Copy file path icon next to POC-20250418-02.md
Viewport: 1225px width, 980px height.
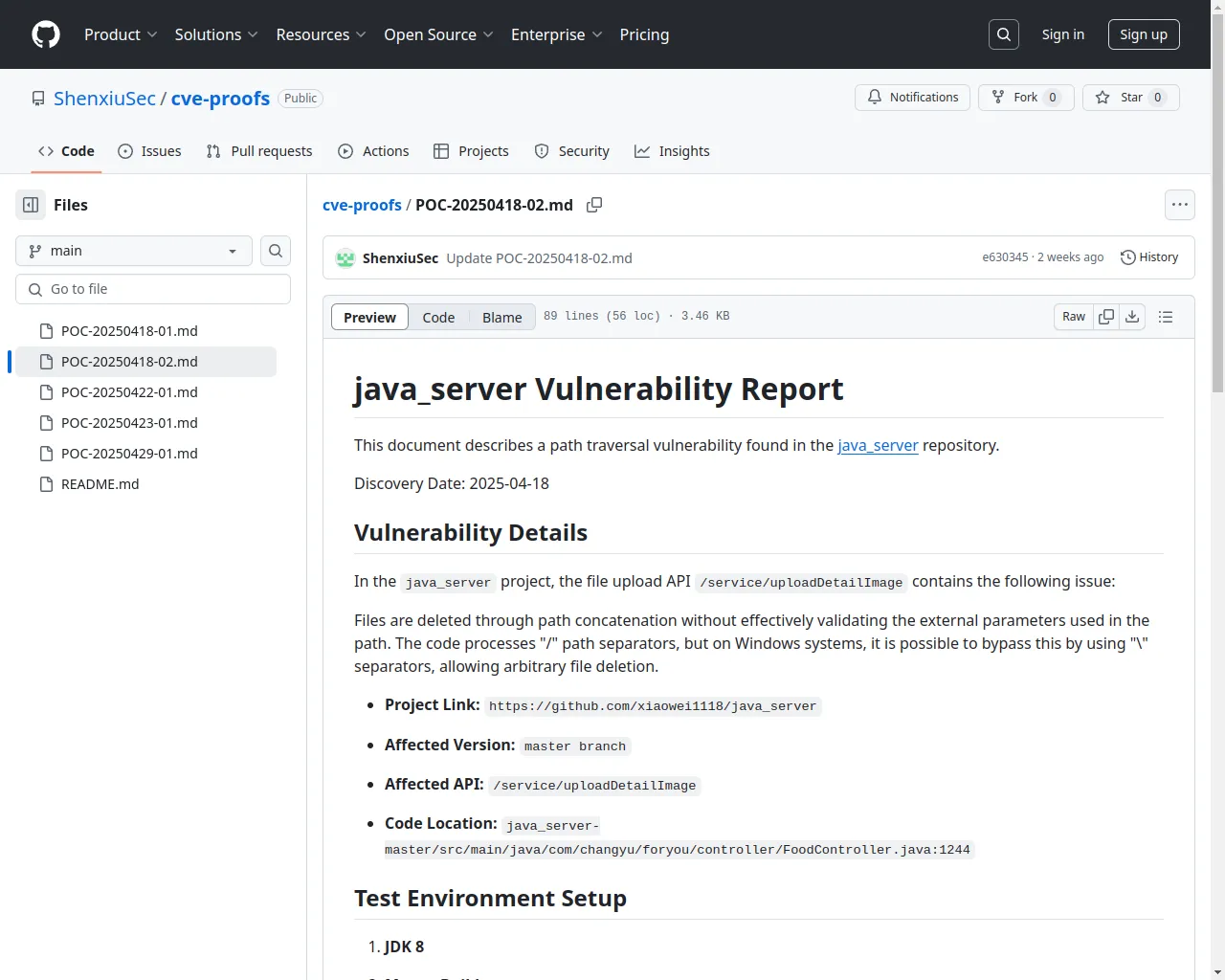click(594, 205)
